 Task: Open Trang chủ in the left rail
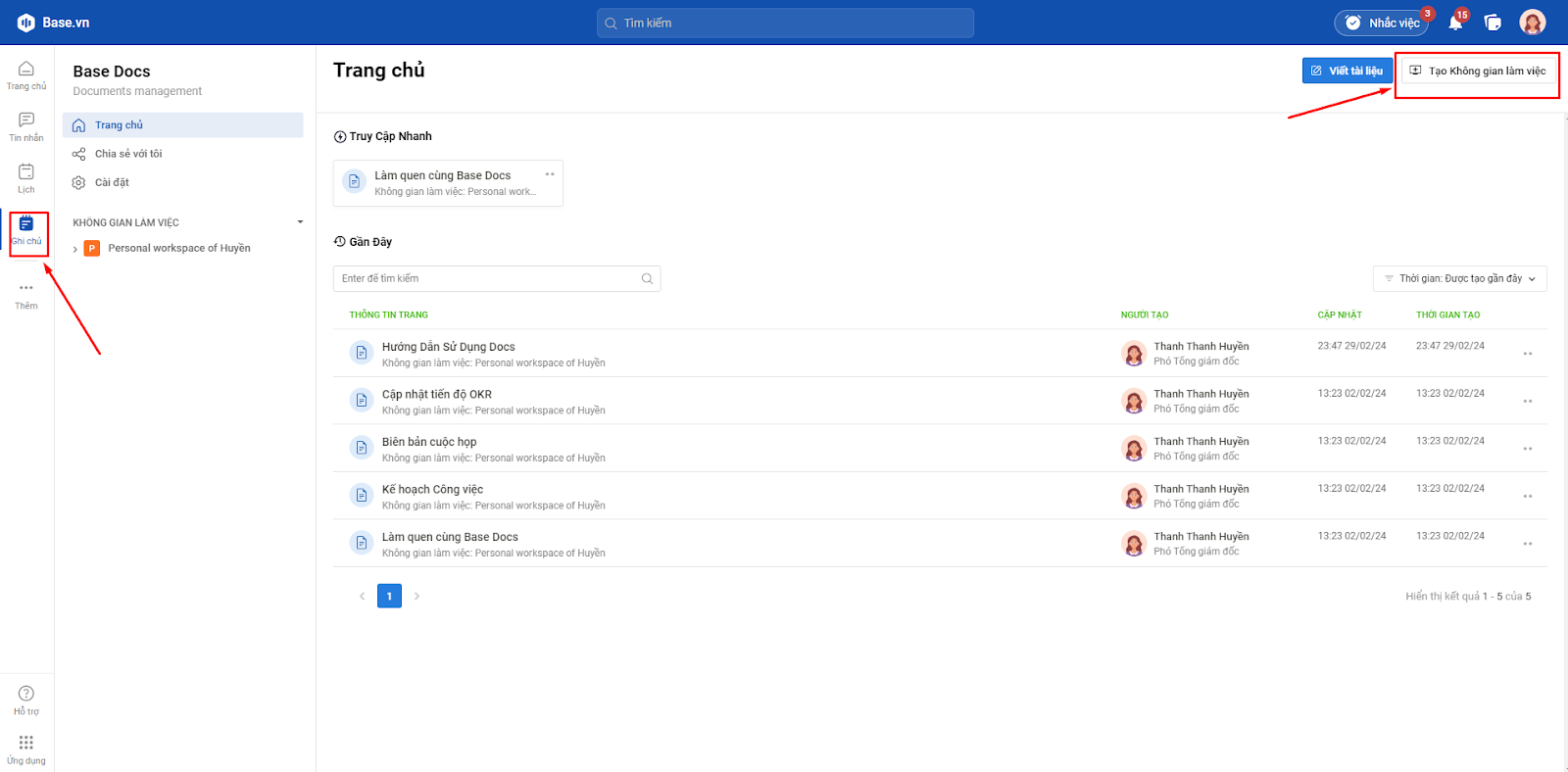point(26,75)
